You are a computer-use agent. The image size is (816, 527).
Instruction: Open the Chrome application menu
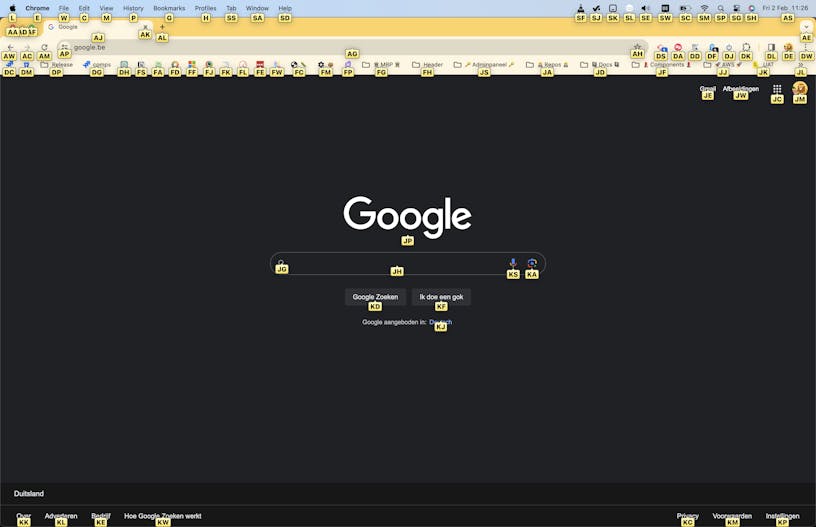coord(37,8)
